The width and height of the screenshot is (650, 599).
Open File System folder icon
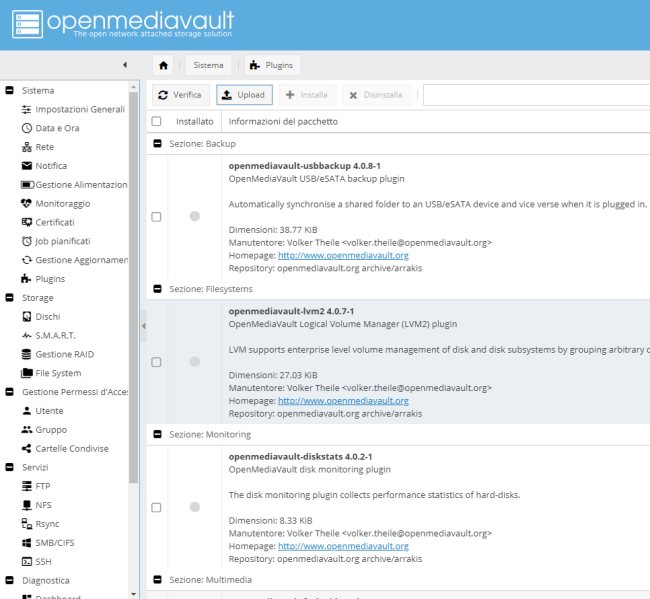(27, 373)
